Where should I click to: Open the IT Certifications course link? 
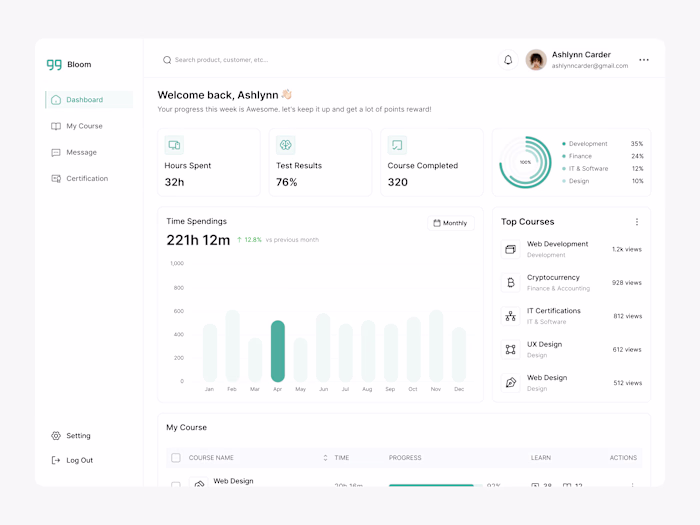(x=554, y=311)
